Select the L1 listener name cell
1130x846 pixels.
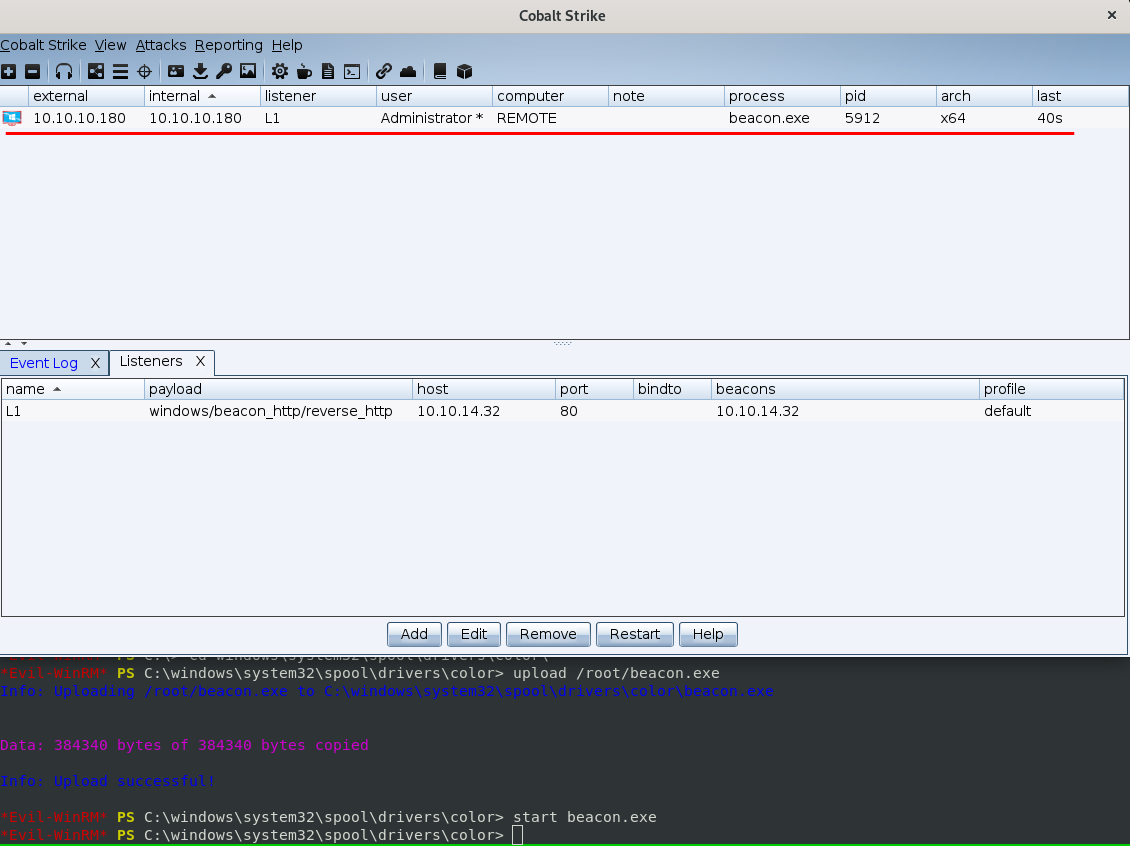tap(73, 411)
